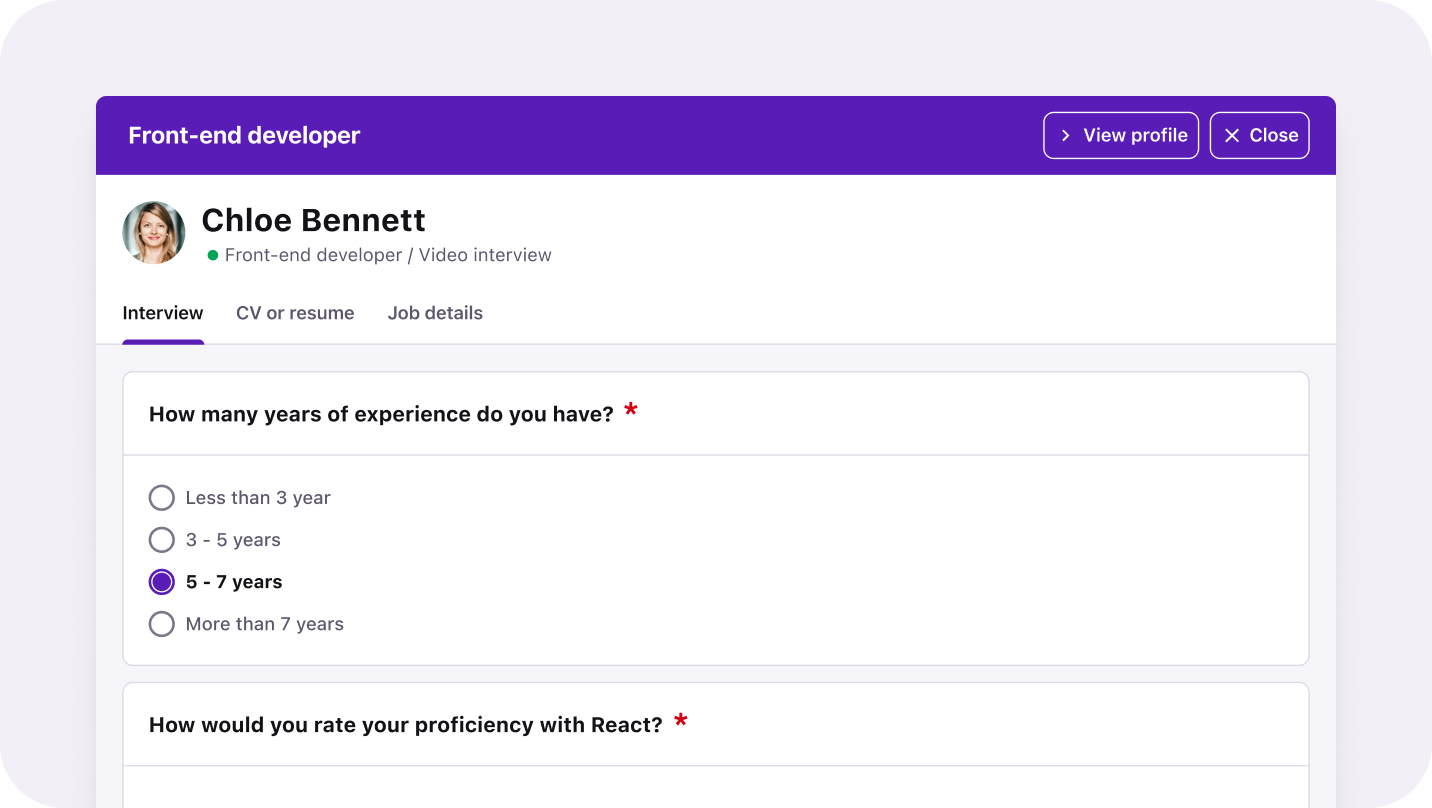Open the Job details tab

[x=435, y=313]
